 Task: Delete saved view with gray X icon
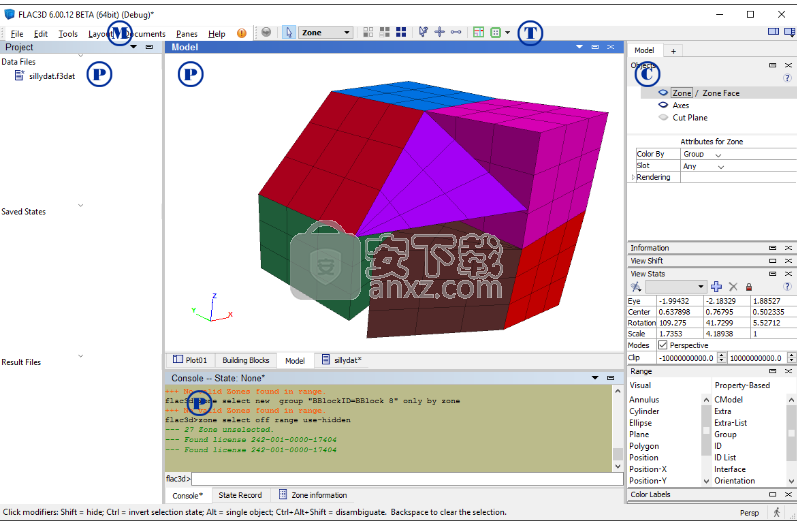pos(733,287)
